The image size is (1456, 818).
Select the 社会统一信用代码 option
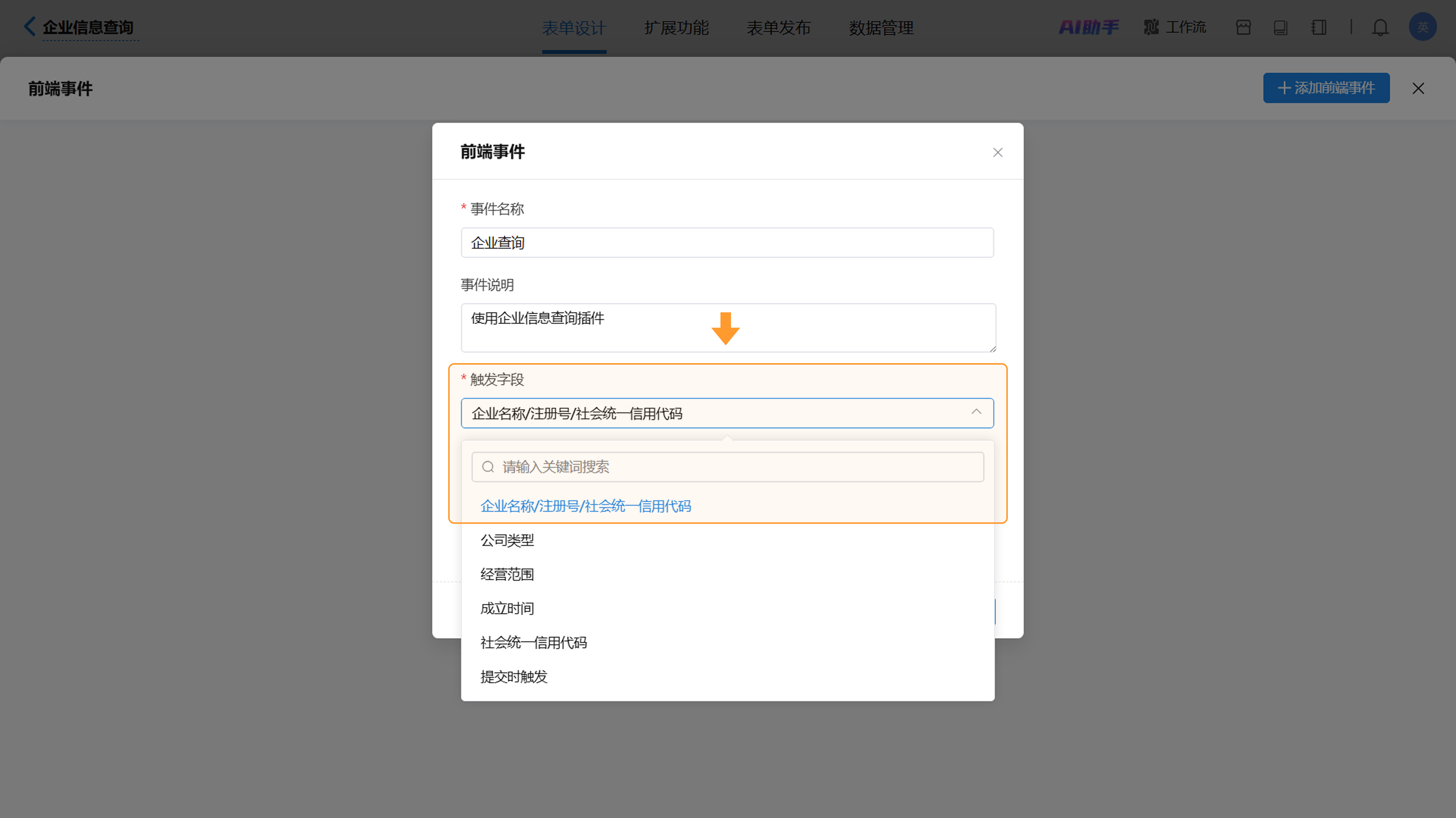[x=728, y=642]
